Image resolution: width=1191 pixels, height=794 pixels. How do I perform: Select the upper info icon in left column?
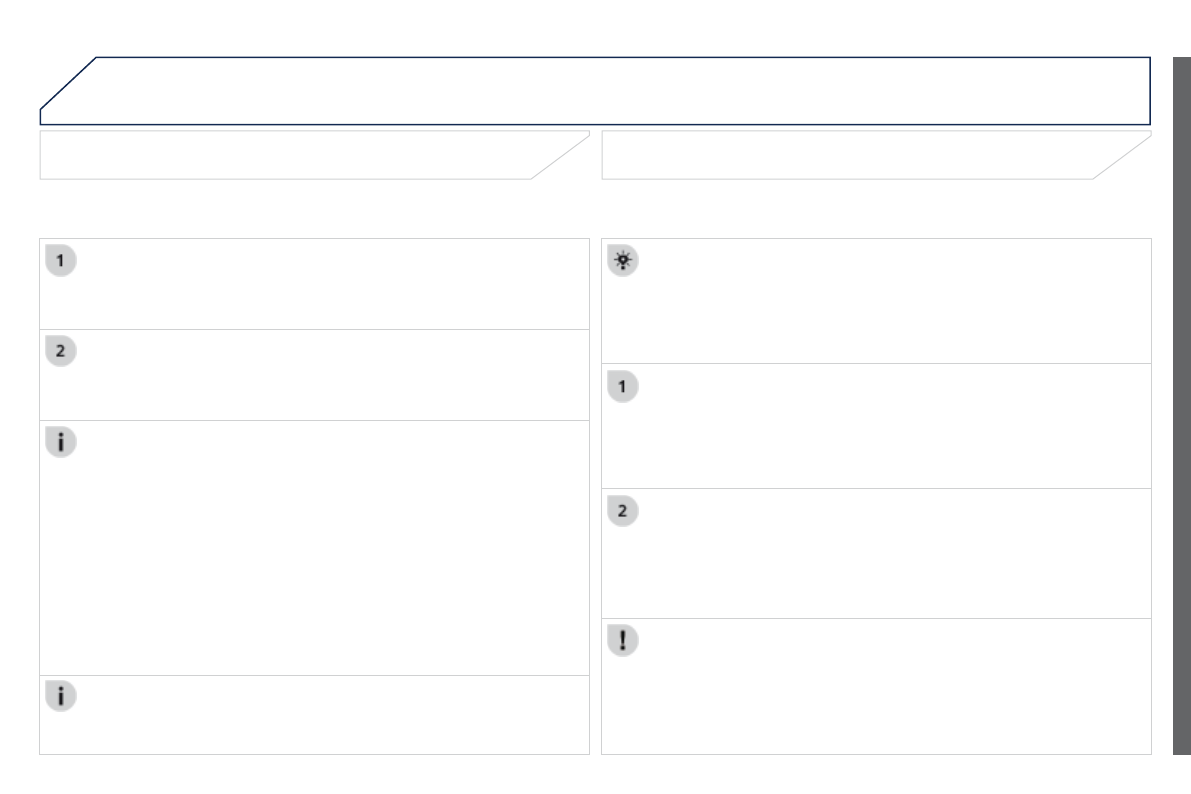pyautogui.click(x=62, y=443)
